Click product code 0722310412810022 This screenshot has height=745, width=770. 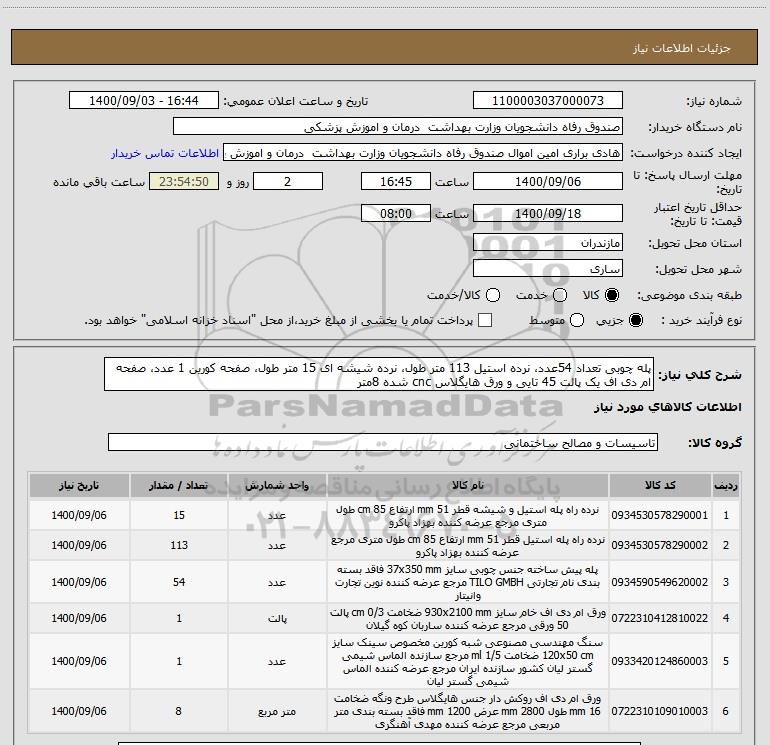660,618
